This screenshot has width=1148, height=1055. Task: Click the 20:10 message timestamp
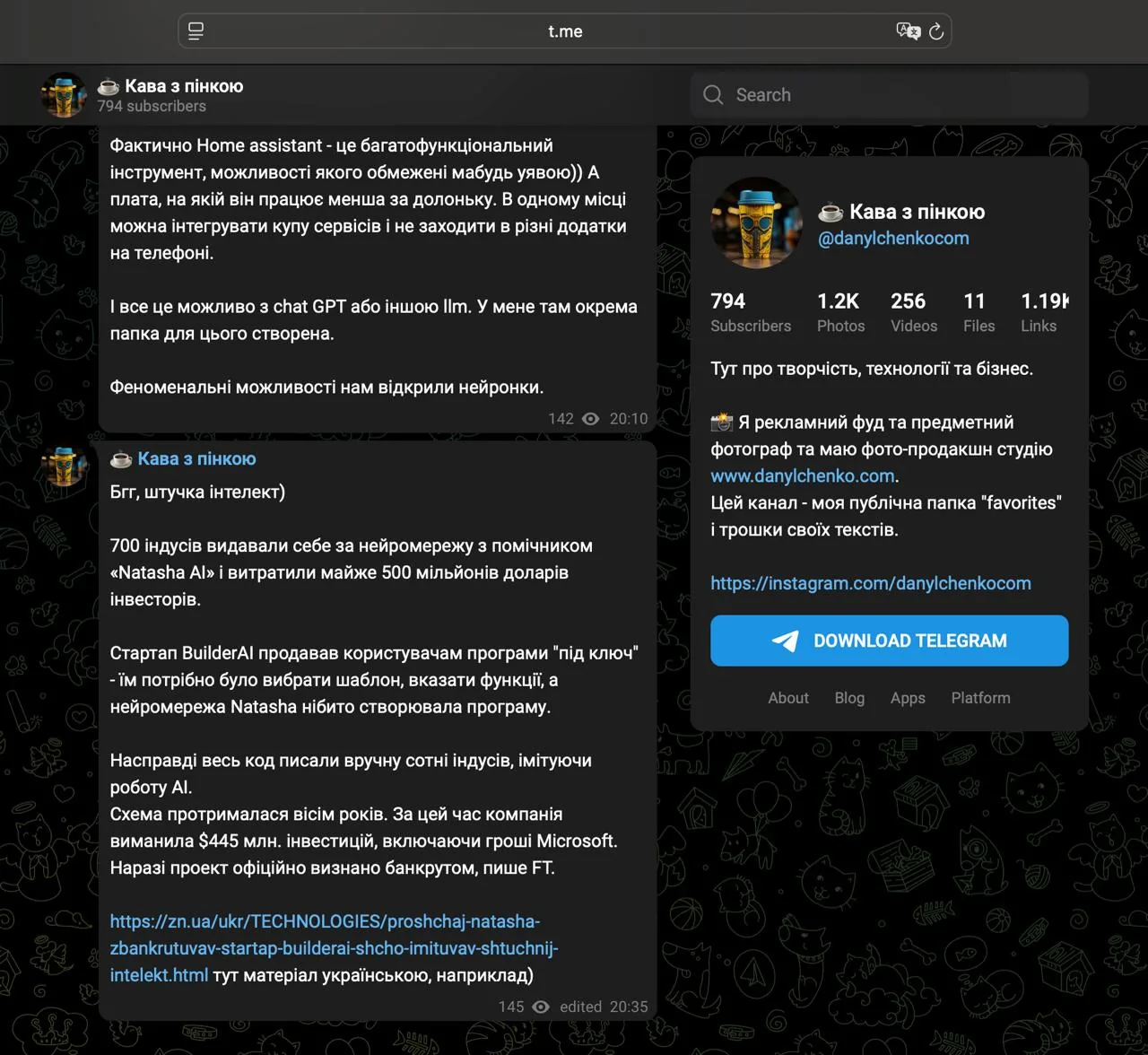[x=629, y=419]
